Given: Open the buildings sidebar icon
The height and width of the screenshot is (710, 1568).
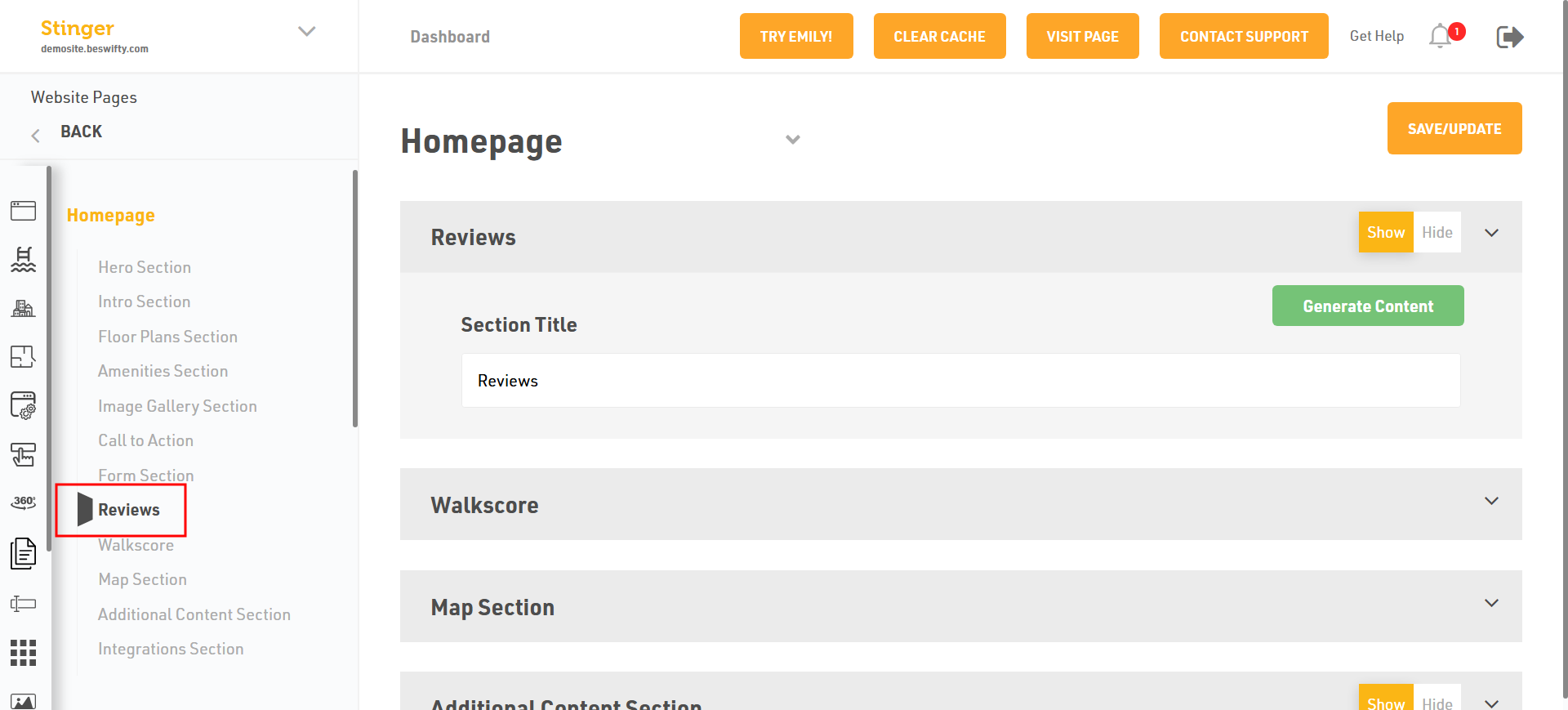Looking at the screenshot, I should tap(23, 308).
